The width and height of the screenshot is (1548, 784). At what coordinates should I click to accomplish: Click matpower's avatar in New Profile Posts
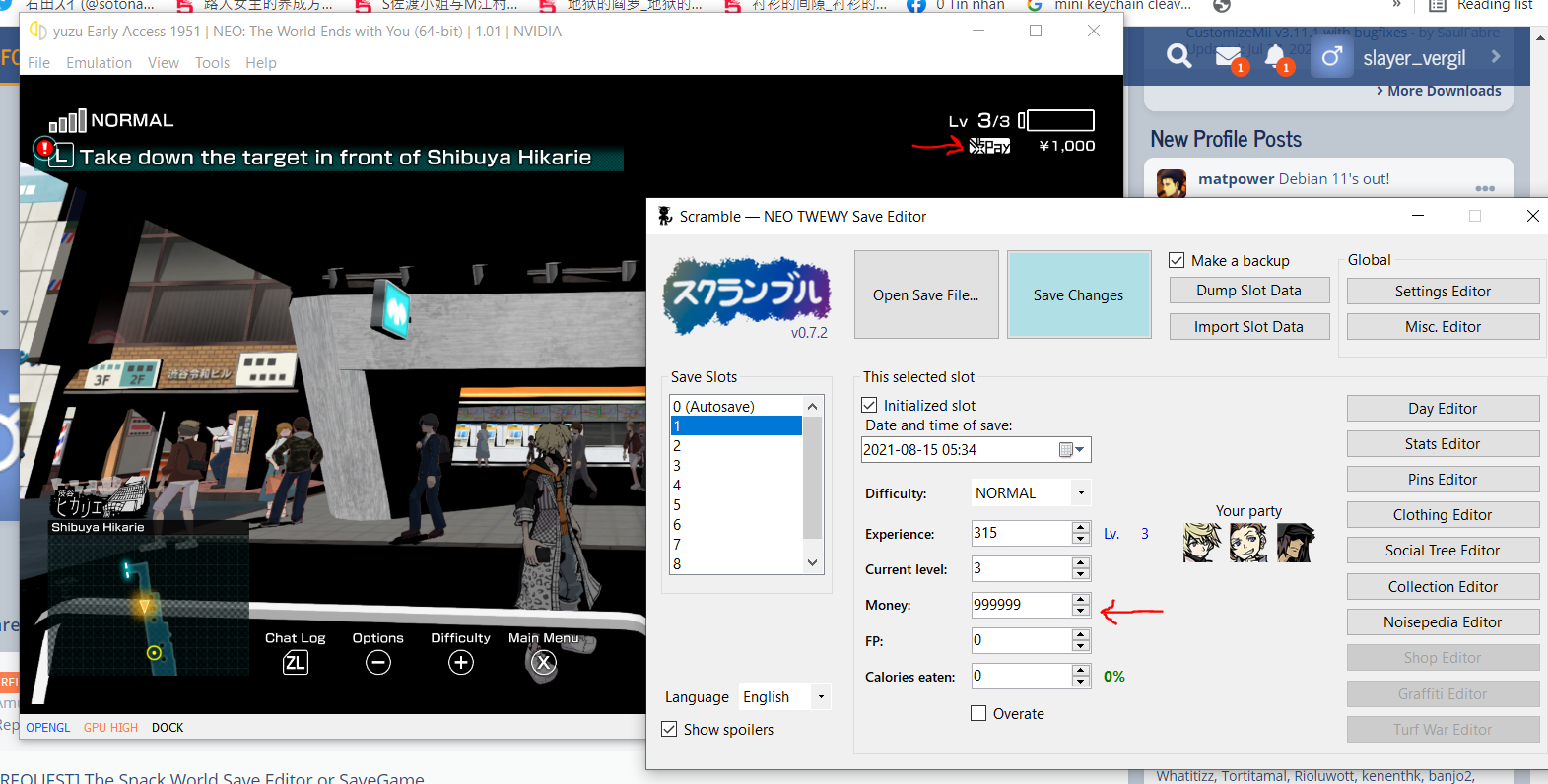coord(1172,183)
